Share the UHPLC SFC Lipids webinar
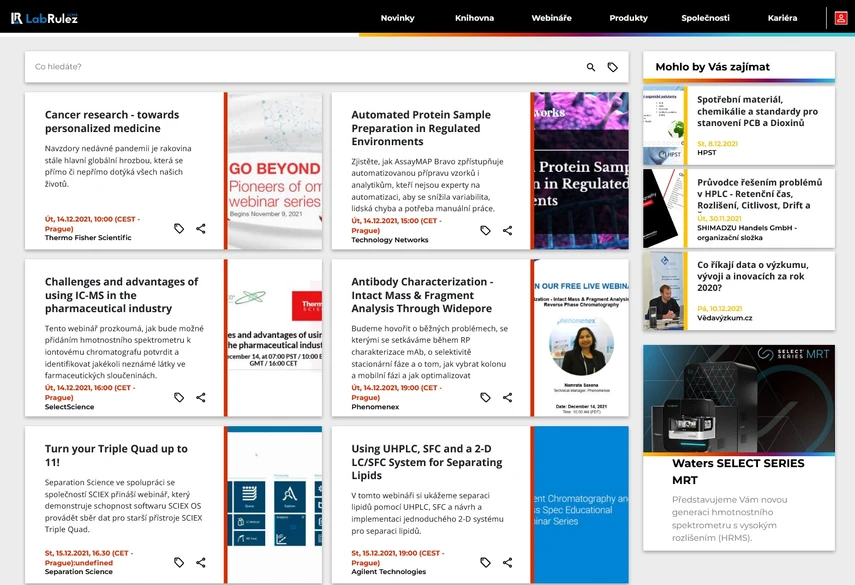The height and width of the screenshot is (585, 855). pos(507,562)
